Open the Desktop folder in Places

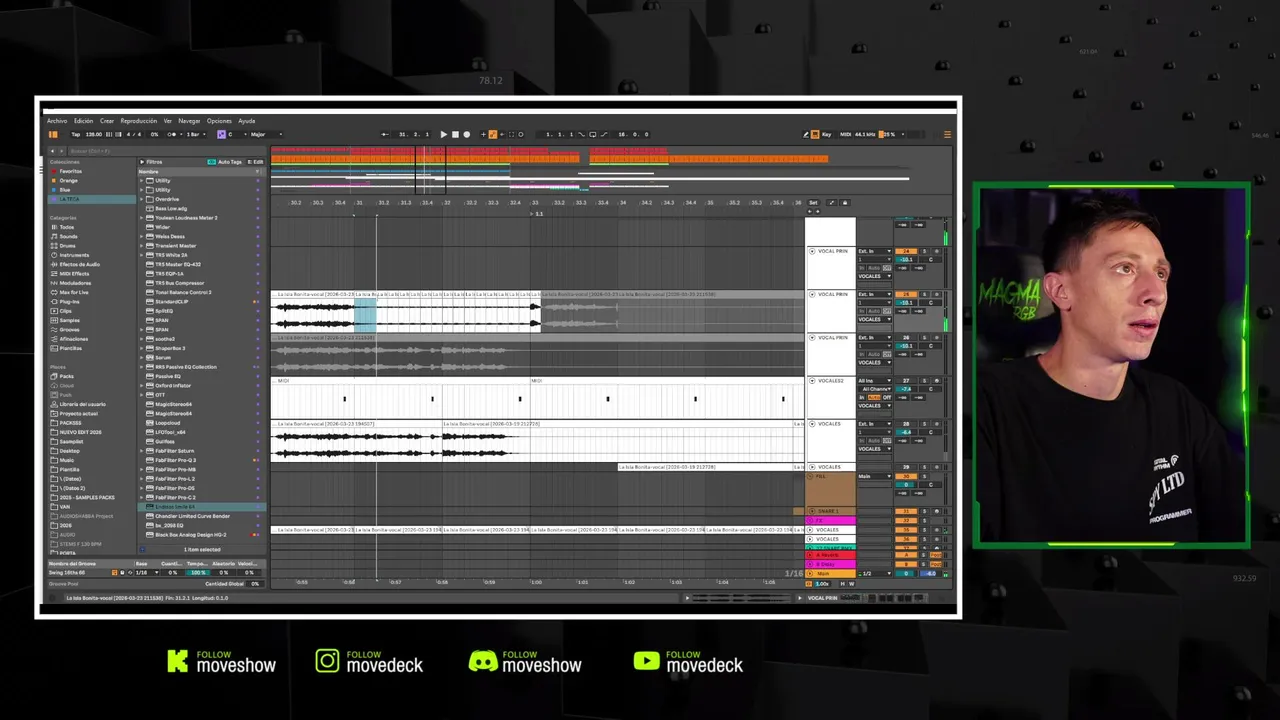click(71, 451)
